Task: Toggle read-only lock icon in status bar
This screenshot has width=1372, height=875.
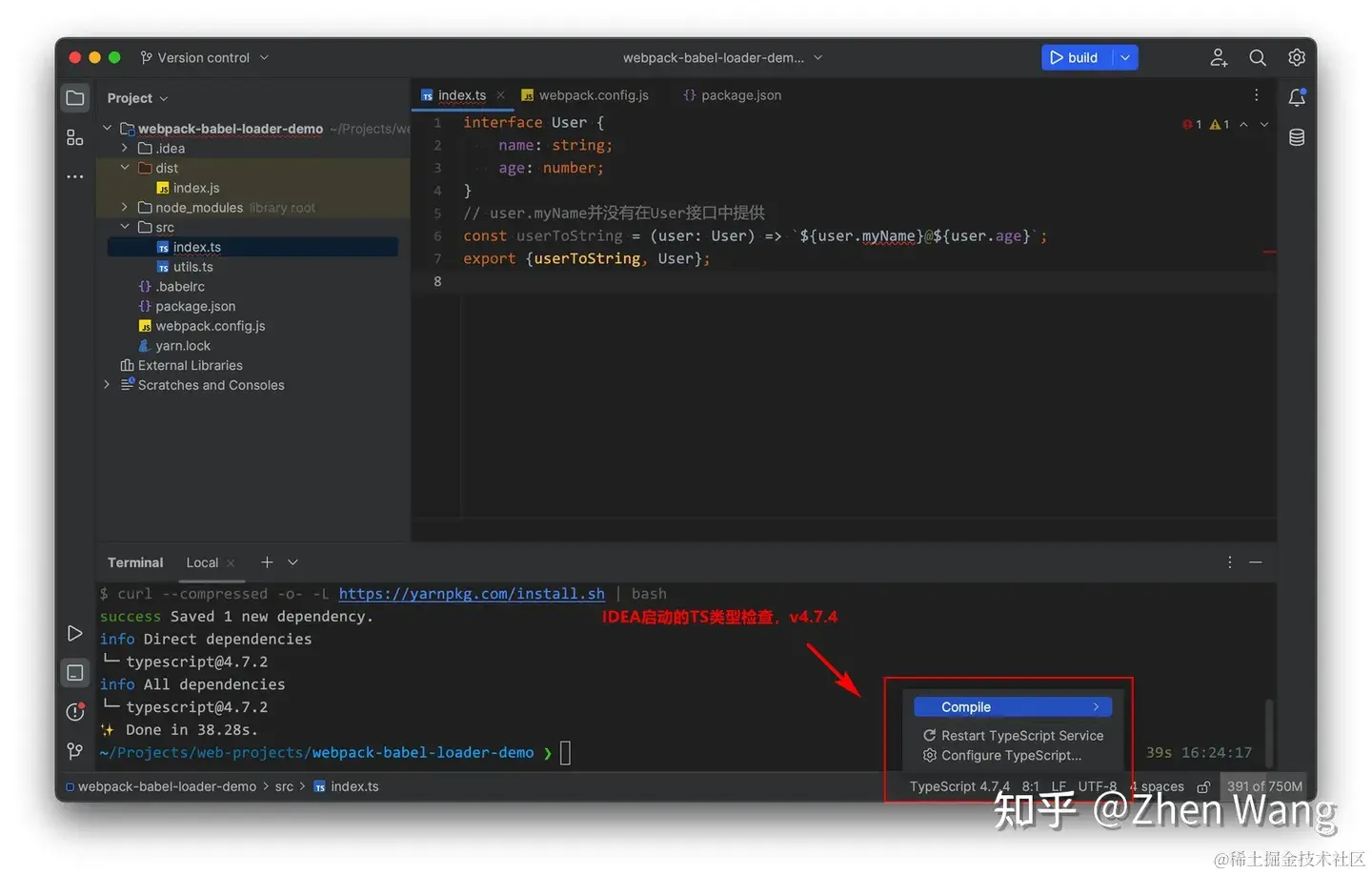Action: (1203, 787)
